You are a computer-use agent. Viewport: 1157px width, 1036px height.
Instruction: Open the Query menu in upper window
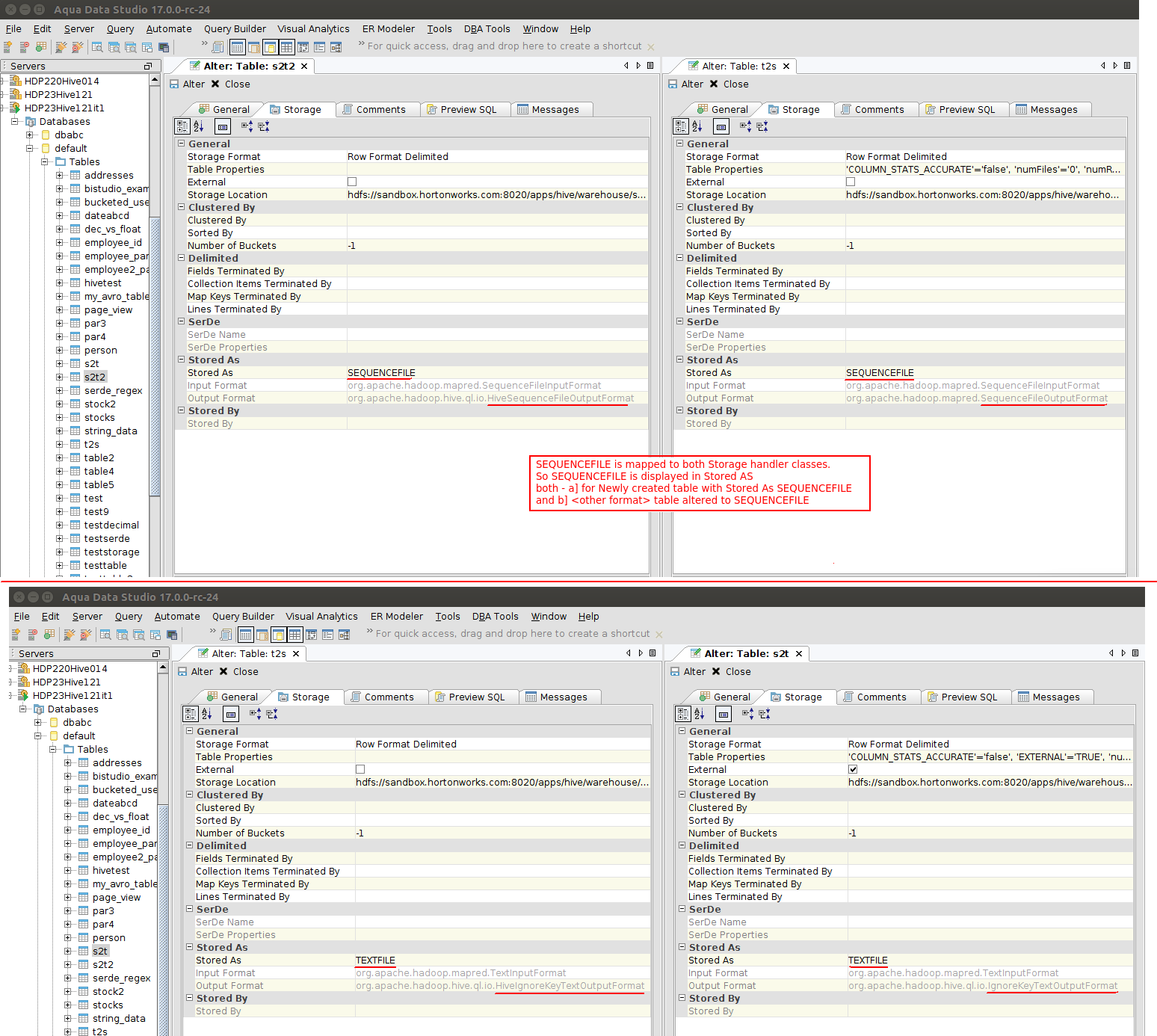coord(120,29)
